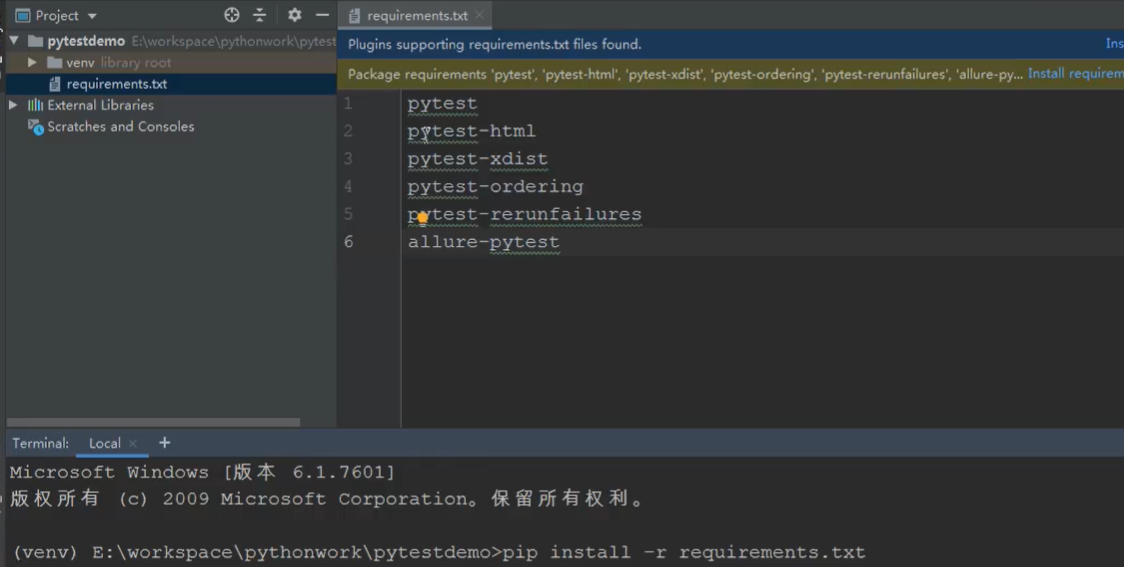Click the External Libraries icon
The image size is (1124, 567).
tap(35, 105)
